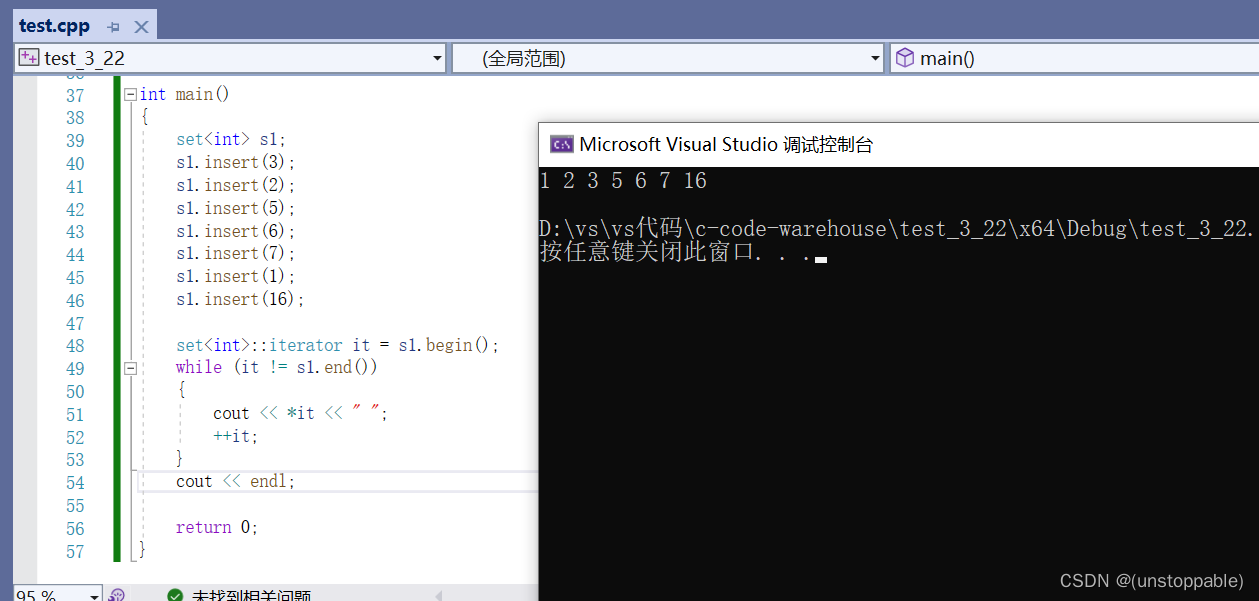Place cursor on the int main() line
This screenshot has height=601, width=1259.
pyautogui.click(x=184, y=94)
